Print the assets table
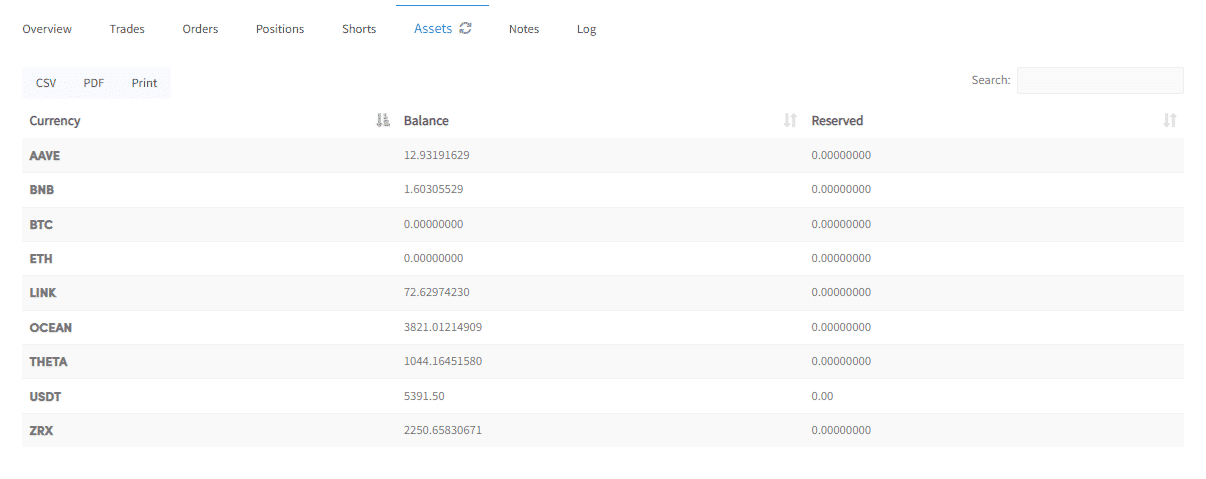Viewport: 1206px width, 479px height. (x=144, y=83)
